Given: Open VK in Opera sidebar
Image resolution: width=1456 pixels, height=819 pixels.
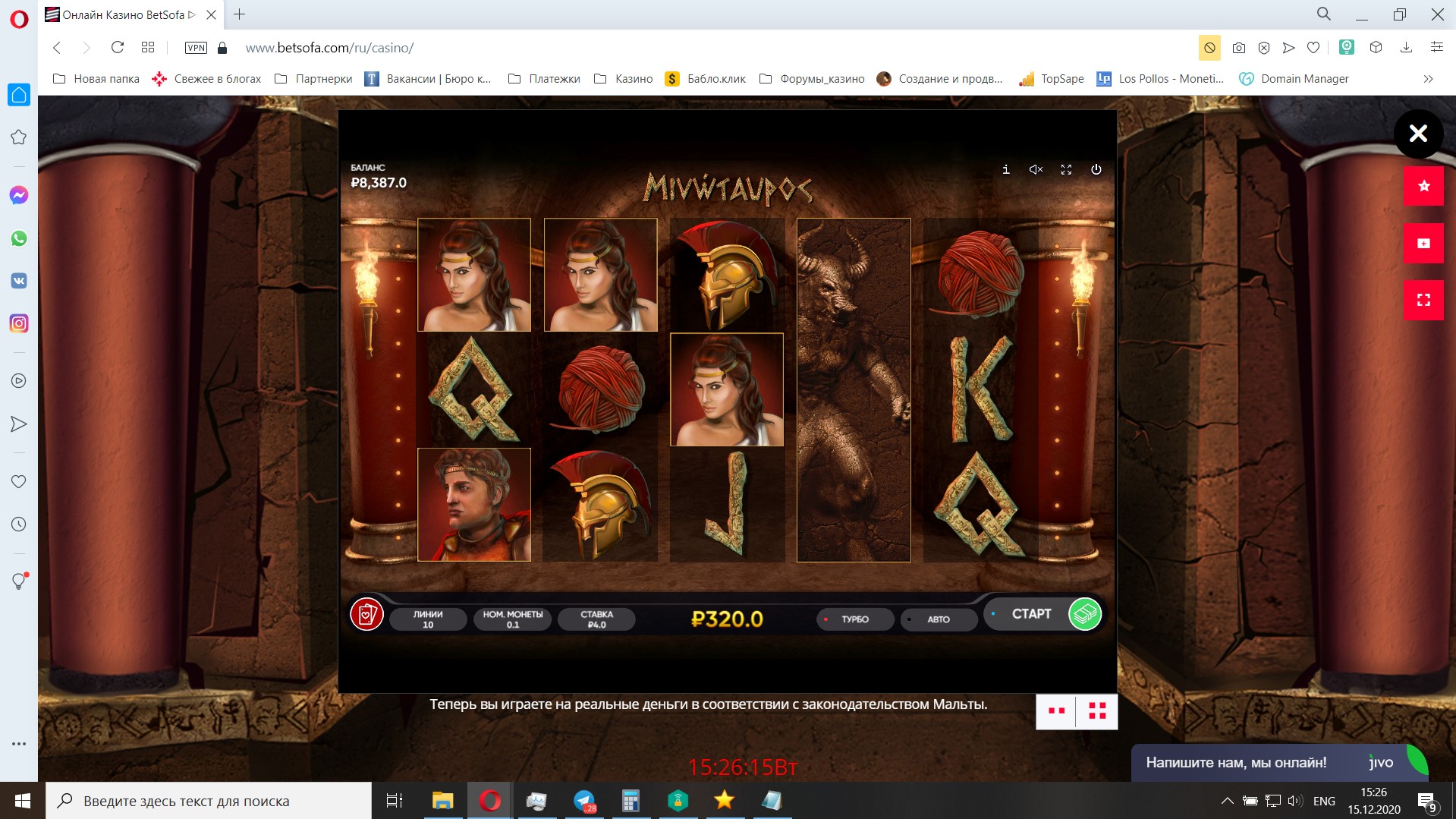Looking at the screenshot, I should pyautogui.click(x=19, y=281).
